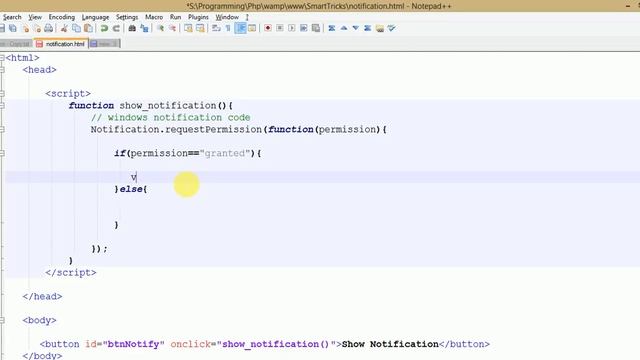Screen dimensions: 640x360
Task: Click the Close All documents icon
Action: pyautogui.click(x=37, y=28)
